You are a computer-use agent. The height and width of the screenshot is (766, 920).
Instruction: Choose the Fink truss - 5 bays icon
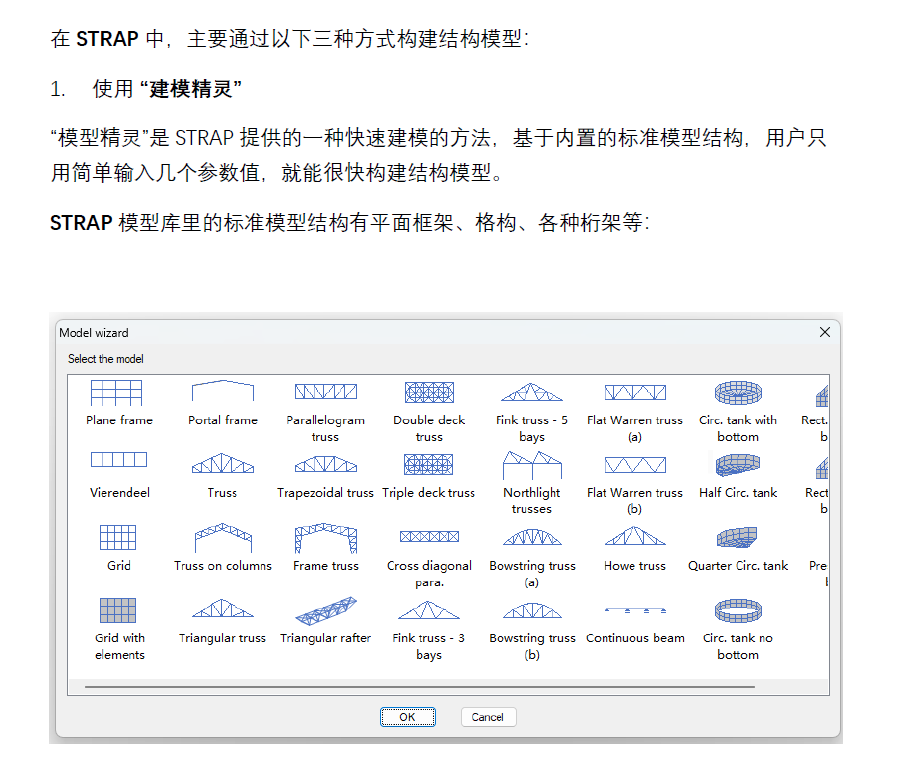pyautogui.click(x=532, y=392)
